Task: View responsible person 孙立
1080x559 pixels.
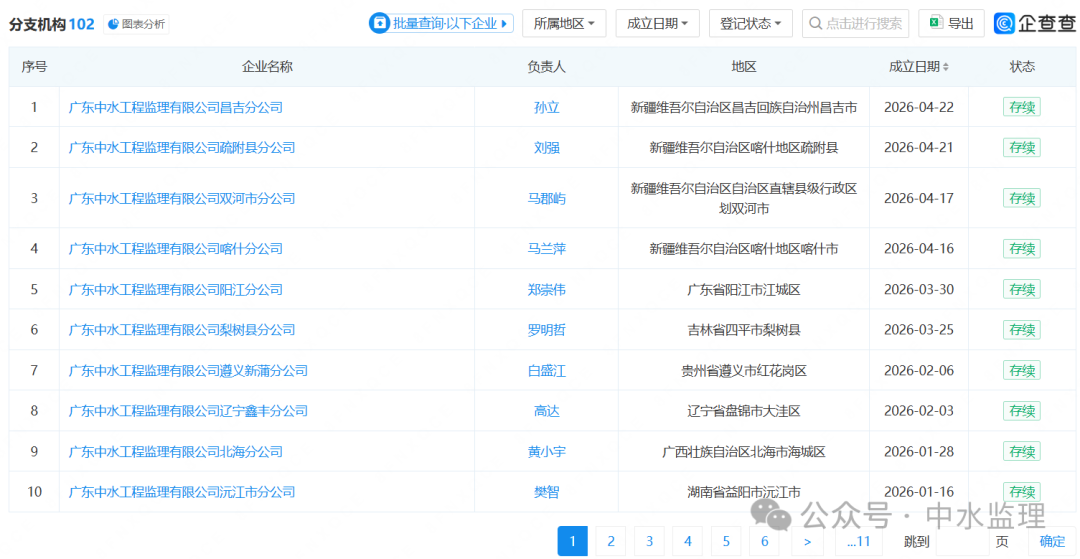Action: 546,107
